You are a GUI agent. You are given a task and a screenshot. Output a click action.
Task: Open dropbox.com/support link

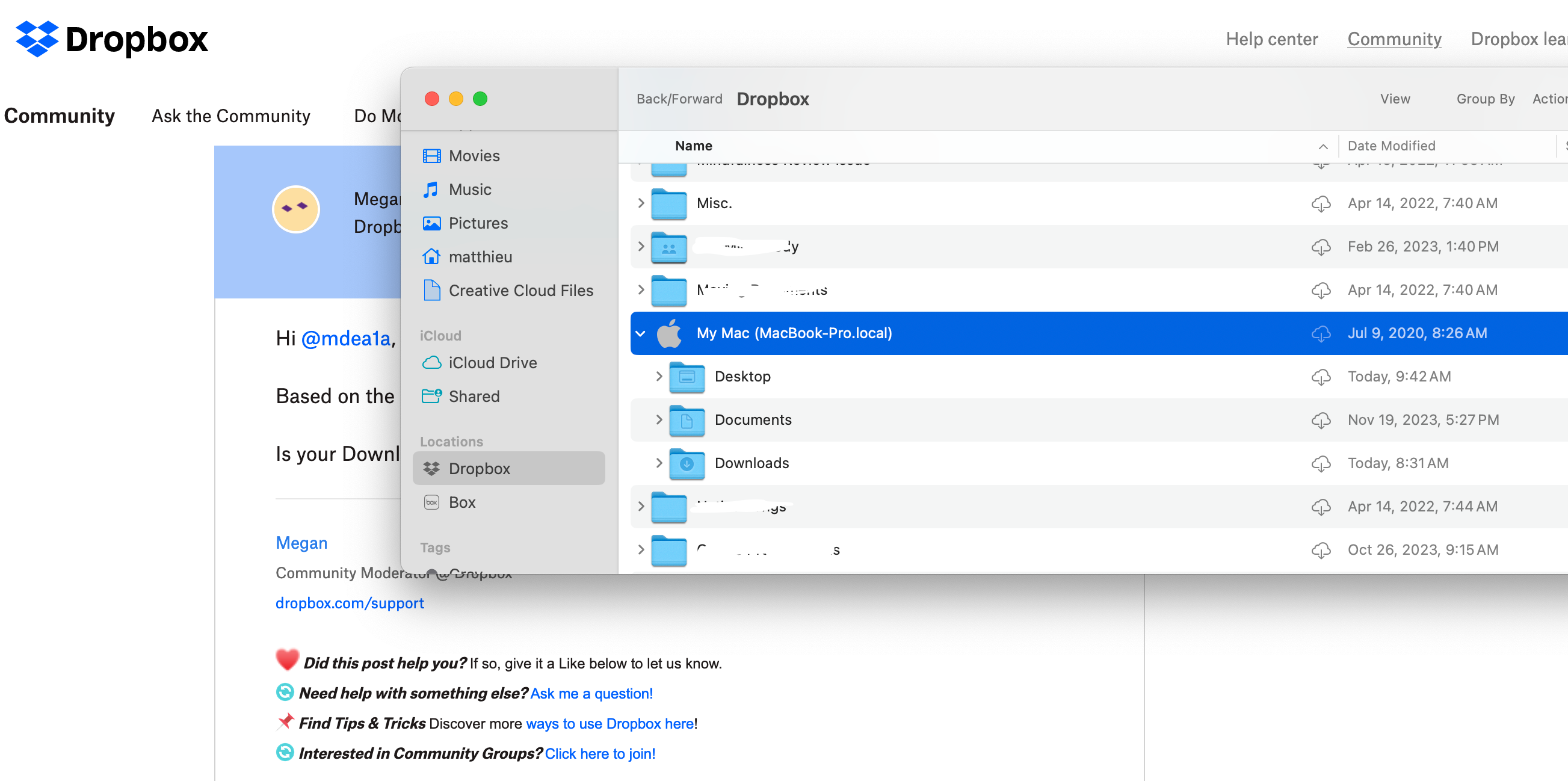coord(350,603)
